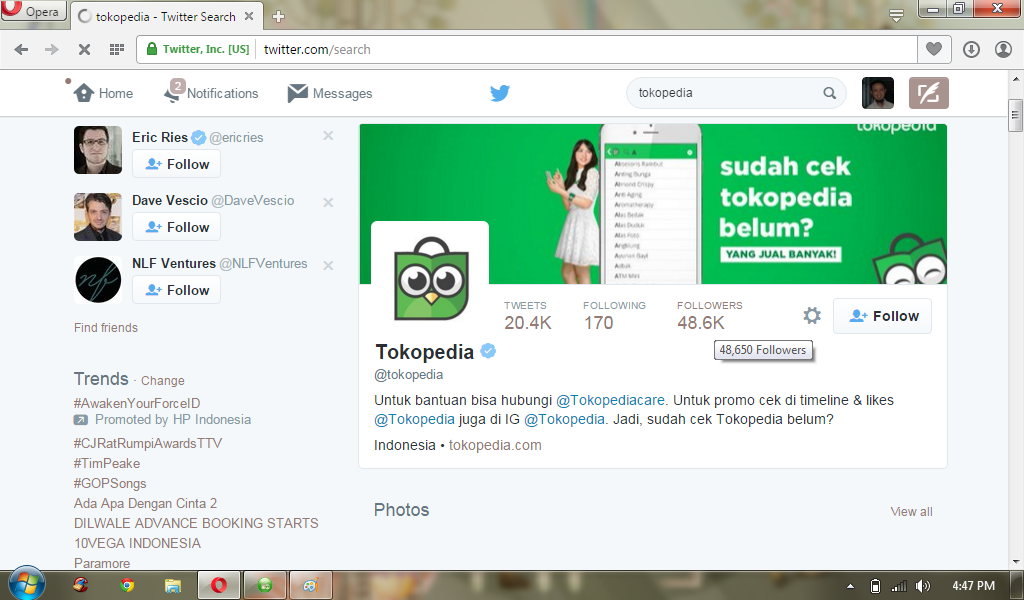
Task: Click the volume speaker tray icon
Action: point(922,586)
